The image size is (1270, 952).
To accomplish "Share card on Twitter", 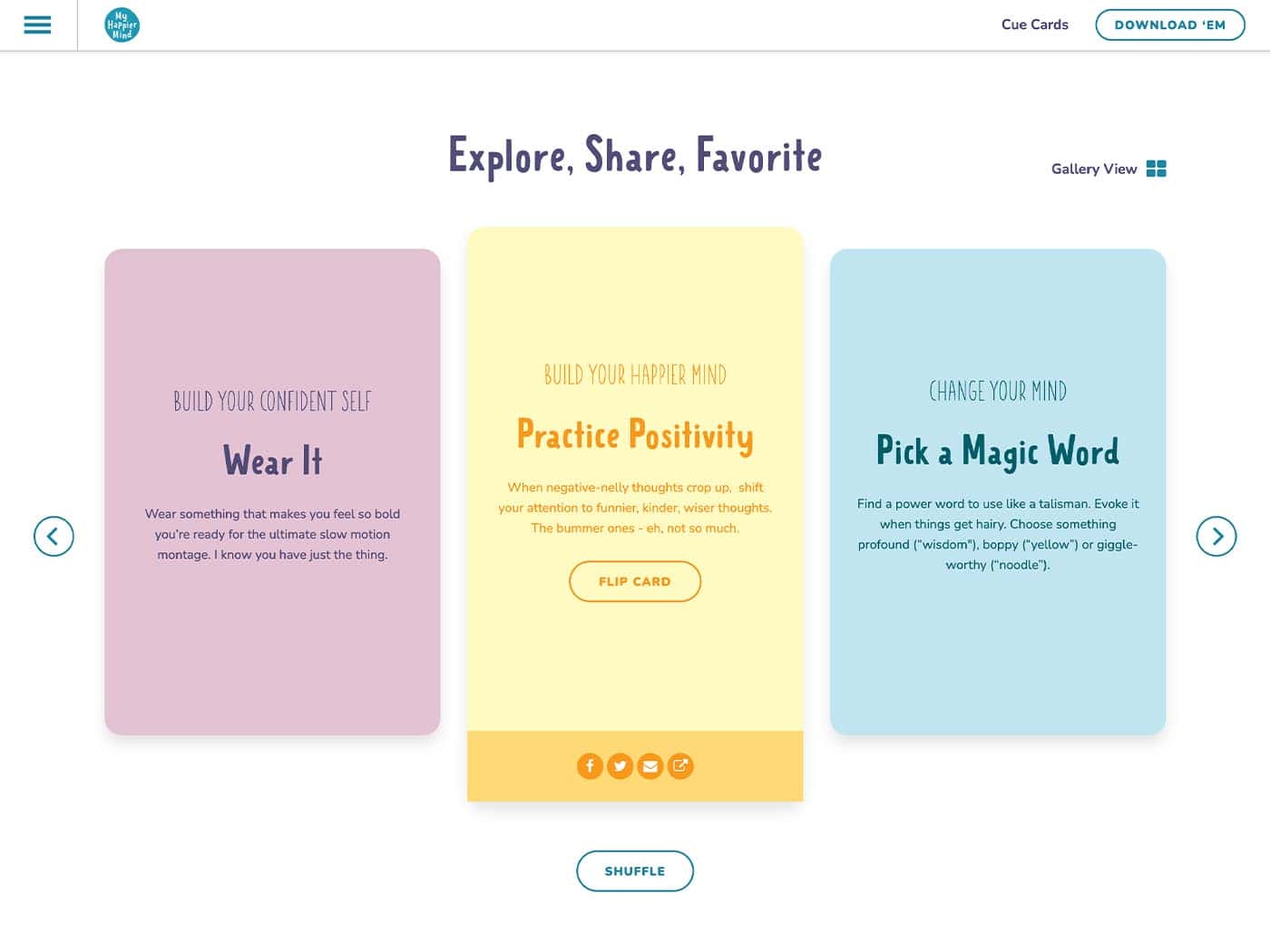I will click(x=620, y=766).
